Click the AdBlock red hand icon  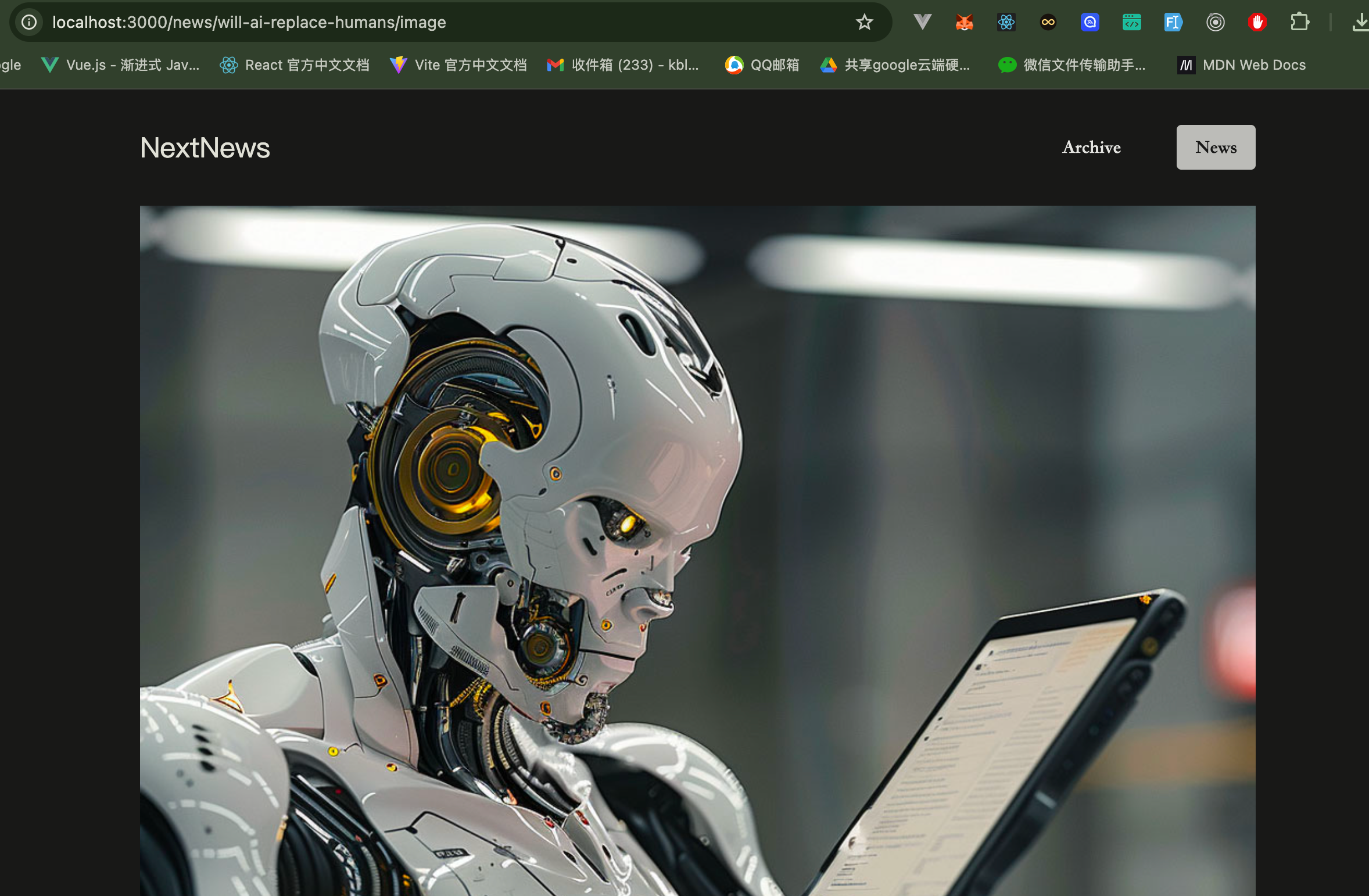1257,22
